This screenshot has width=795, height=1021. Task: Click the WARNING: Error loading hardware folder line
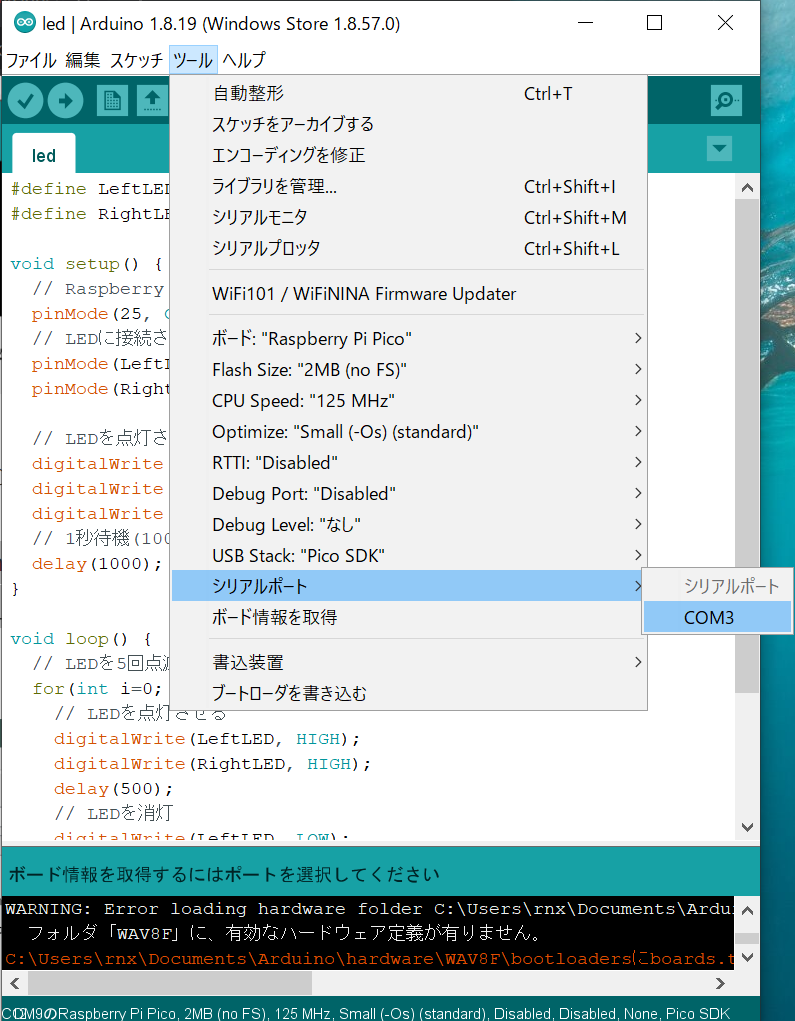pyautogui.click(x=369, y=909)
